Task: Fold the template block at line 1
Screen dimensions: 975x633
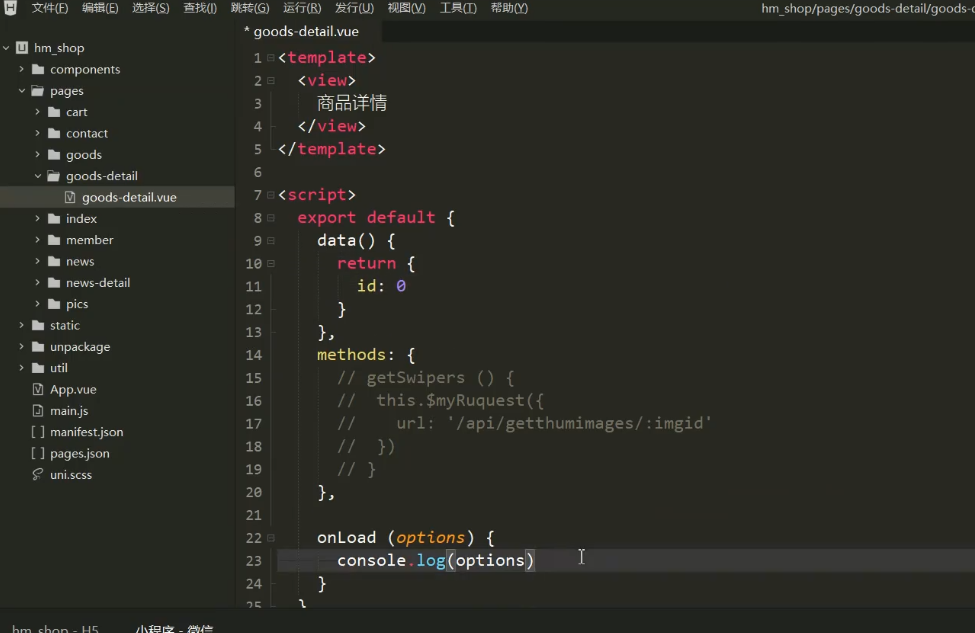Action: coord(271,58)
